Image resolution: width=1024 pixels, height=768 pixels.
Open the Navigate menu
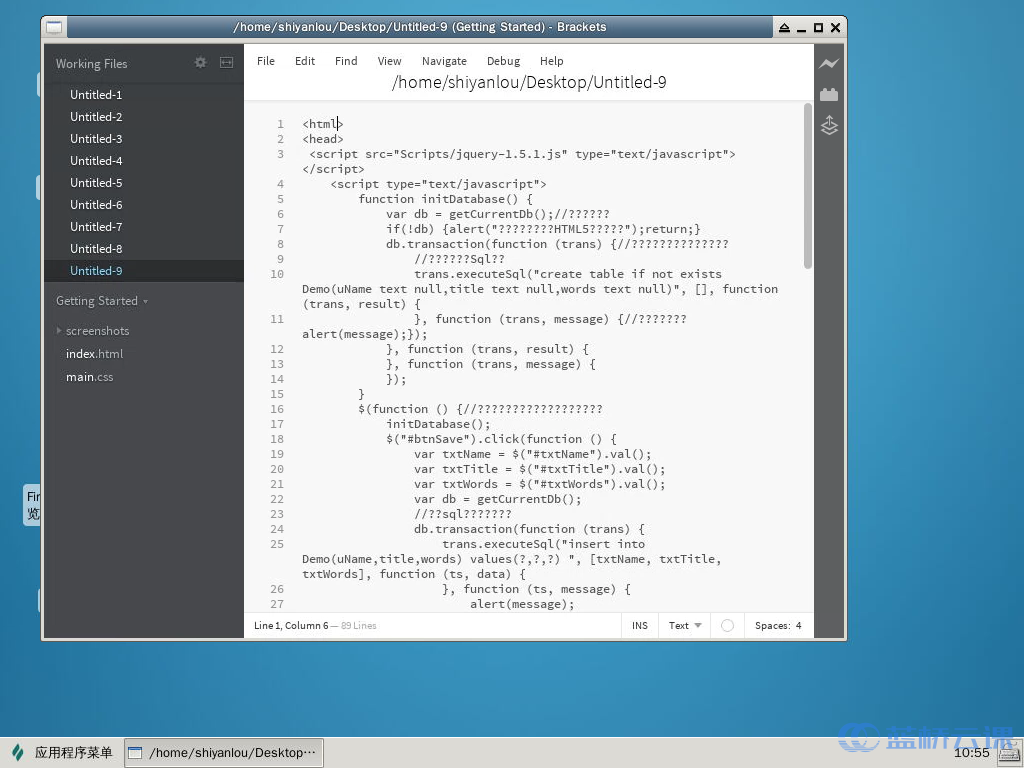click(x=444, y=61)
